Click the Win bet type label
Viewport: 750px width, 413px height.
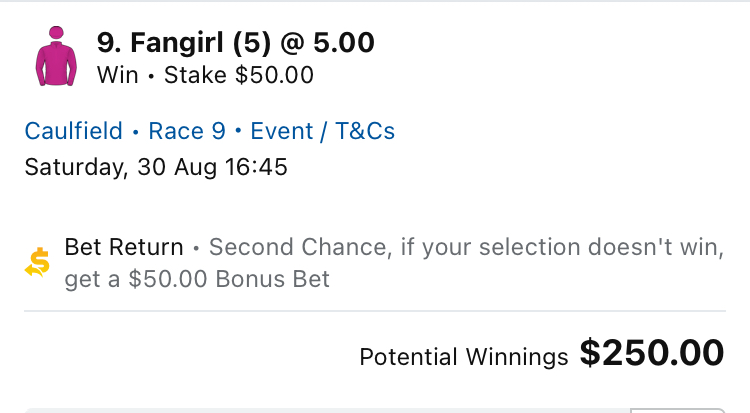click(x=118, y=75)
